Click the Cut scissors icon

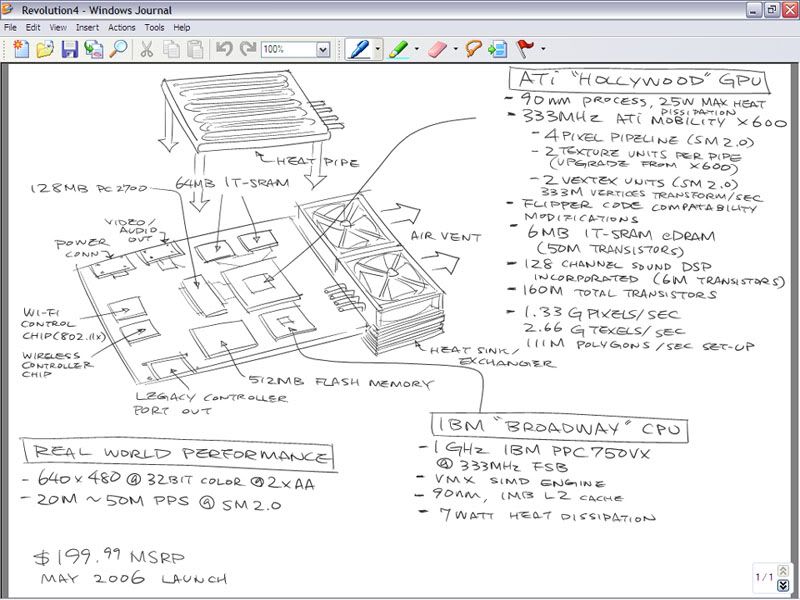[x=146, y=49]
